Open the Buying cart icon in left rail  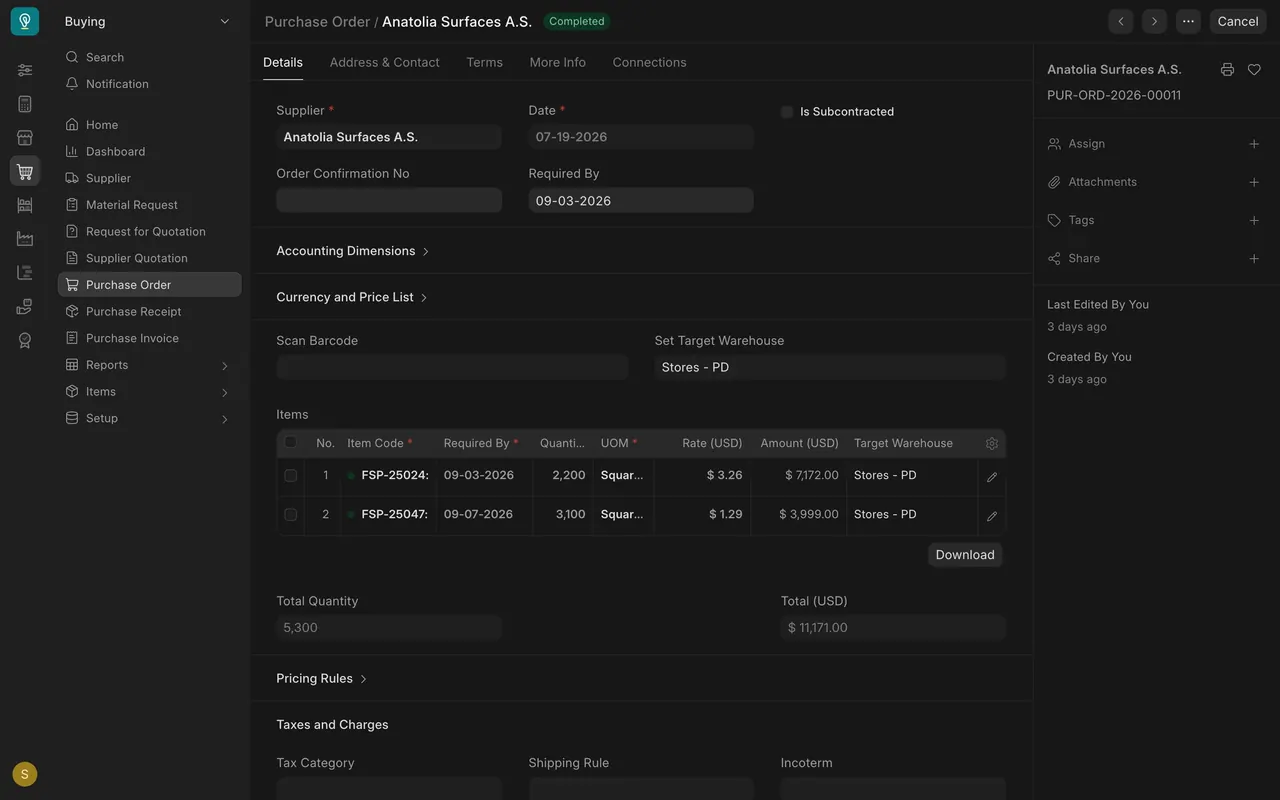click(25, 171)
